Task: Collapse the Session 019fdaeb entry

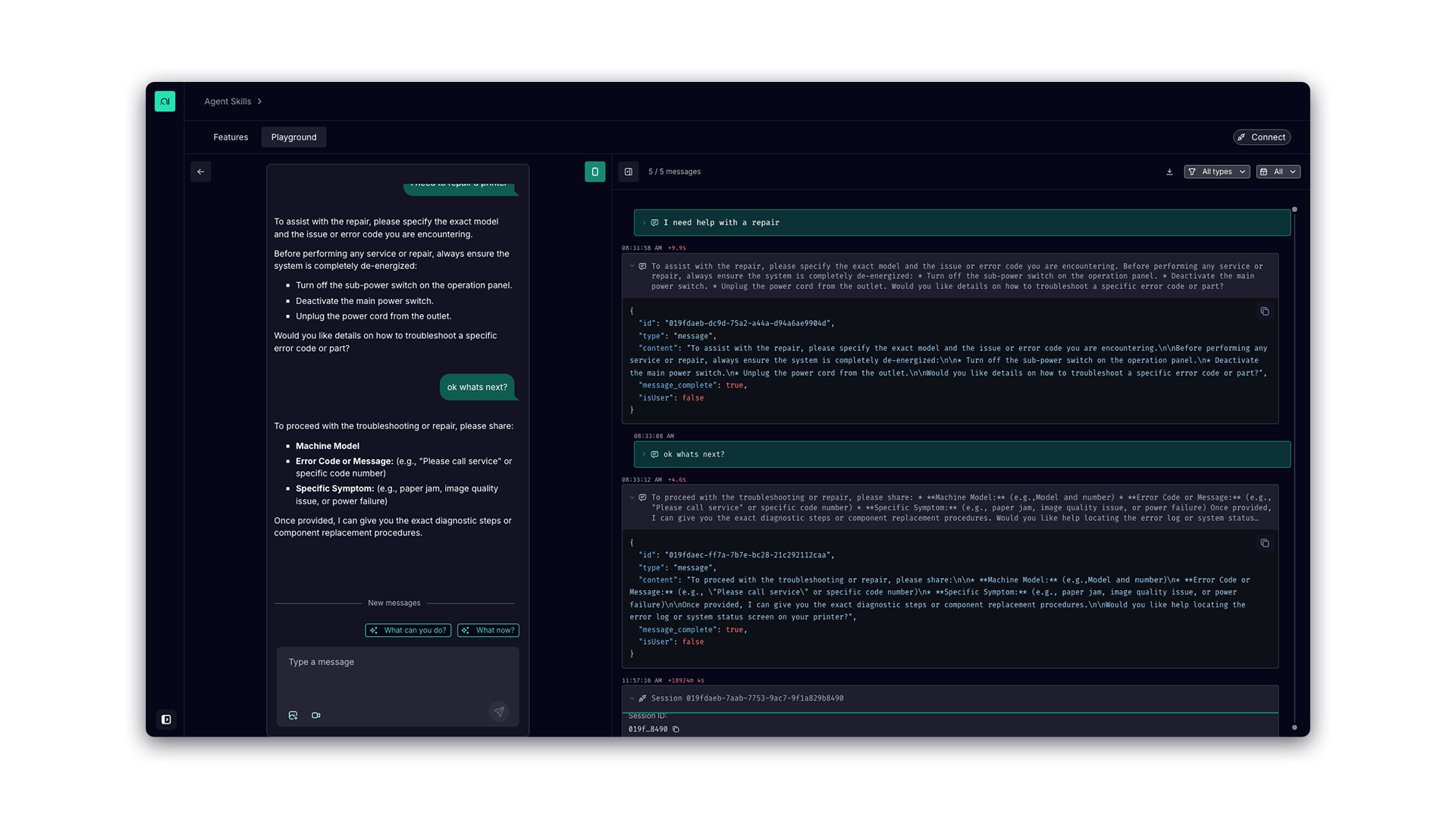Action: (x=632, y=698)
